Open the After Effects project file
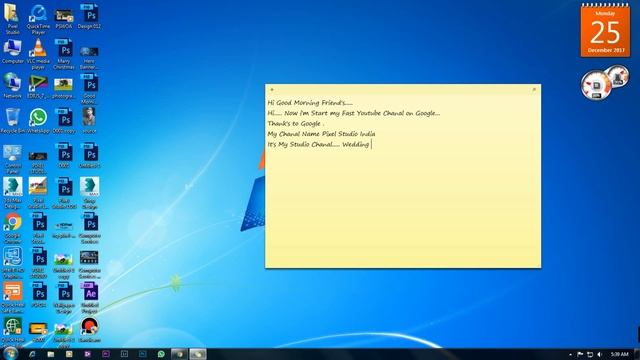The height and width of the screenshot is (360, 640). [x=90, y=298]
